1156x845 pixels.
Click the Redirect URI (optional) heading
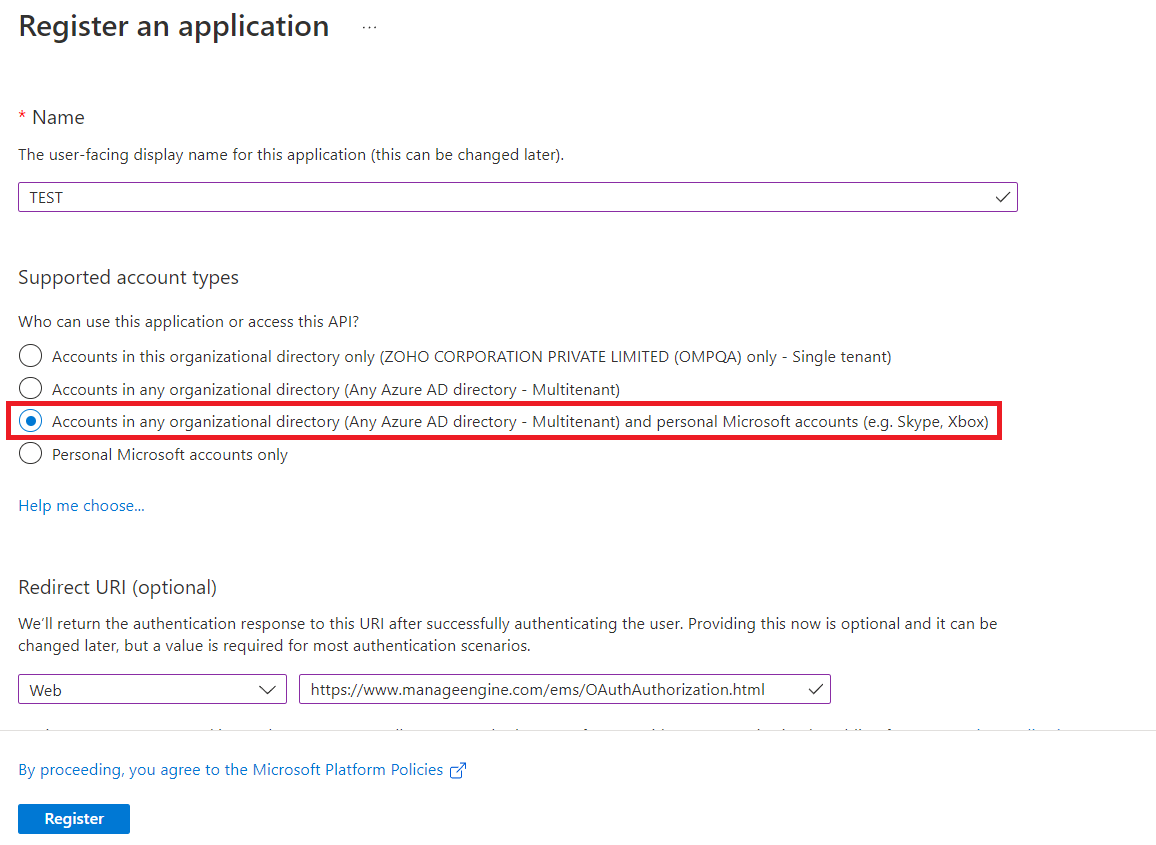pos(117,587)
